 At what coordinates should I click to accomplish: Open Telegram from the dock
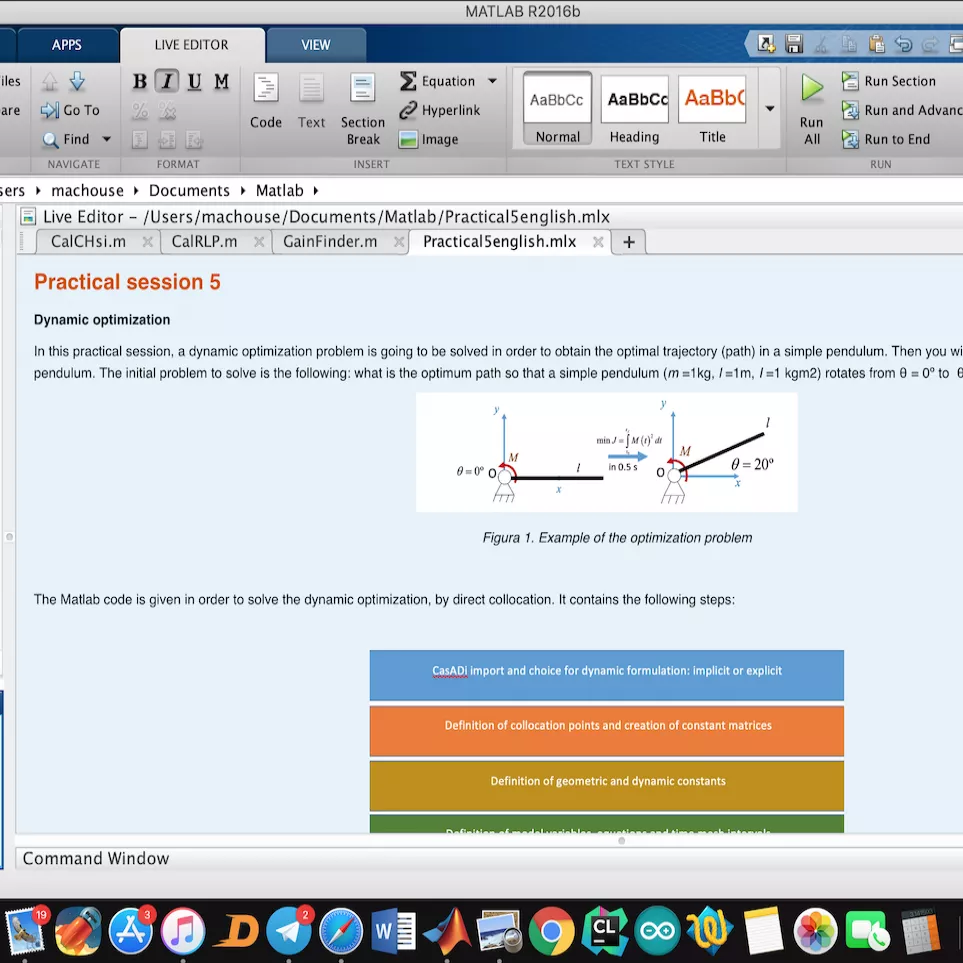click(289, 931)
